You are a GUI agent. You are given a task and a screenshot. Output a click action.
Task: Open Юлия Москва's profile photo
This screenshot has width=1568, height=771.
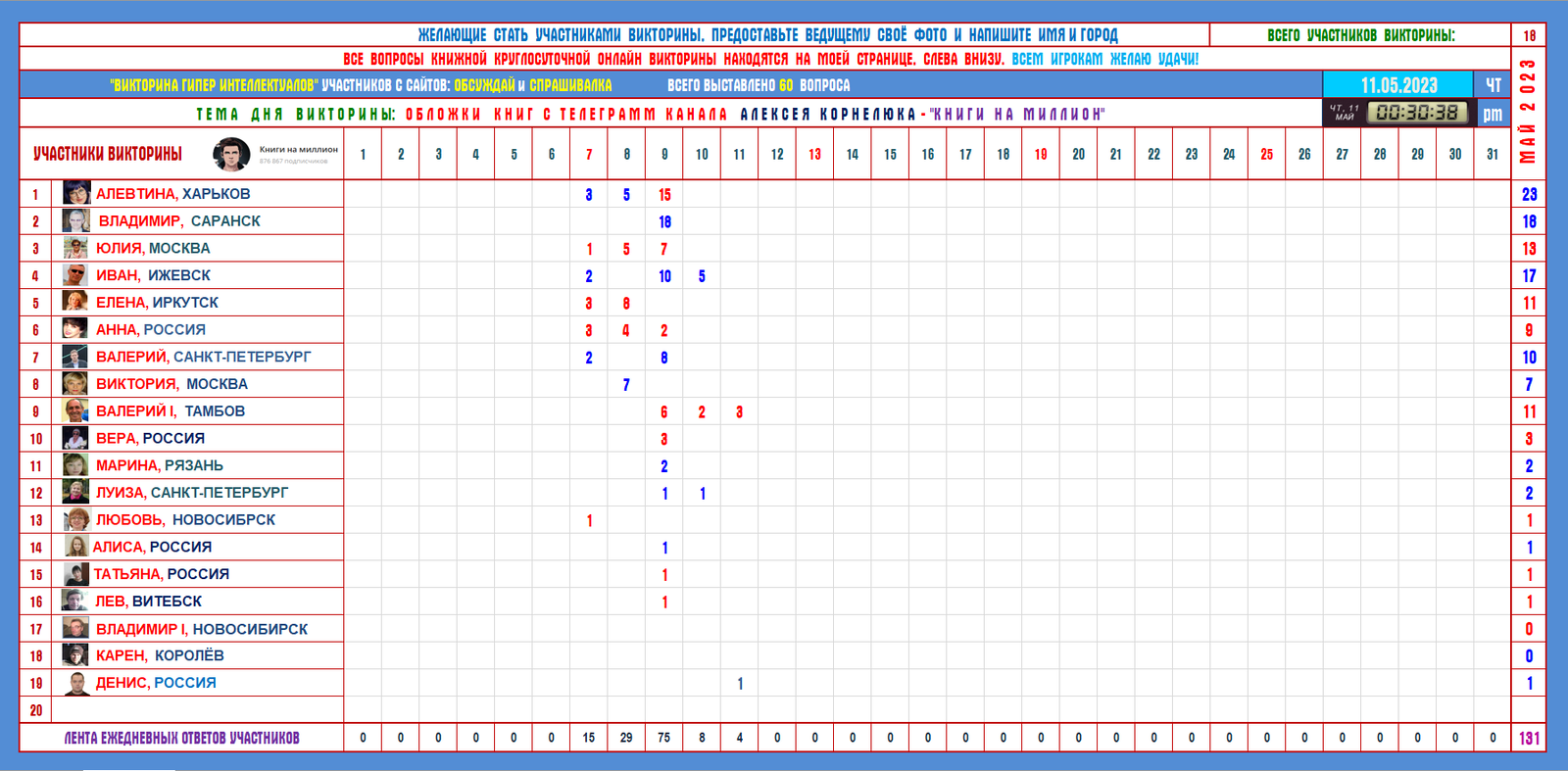tap(76, 248)
